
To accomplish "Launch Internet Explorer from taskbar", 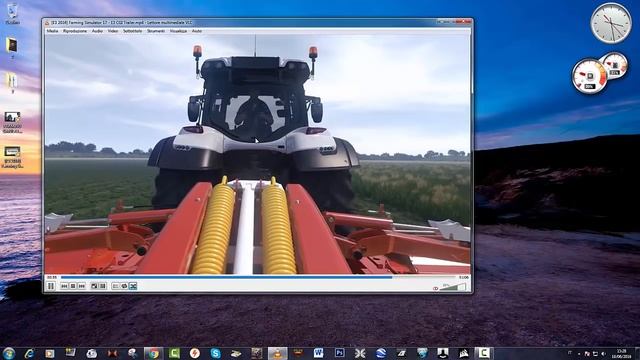I will [29, 353].
